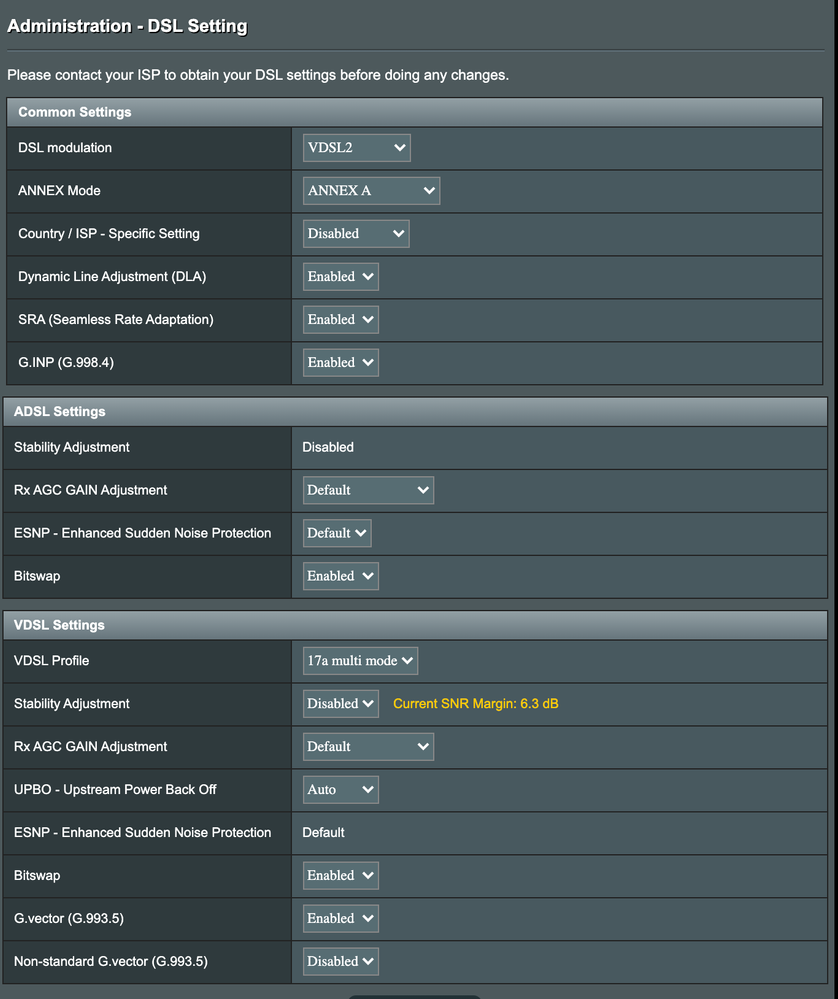Disable Dynamic Line Adjustment (DLA)

pyautogui.click(x=340, y=276)
